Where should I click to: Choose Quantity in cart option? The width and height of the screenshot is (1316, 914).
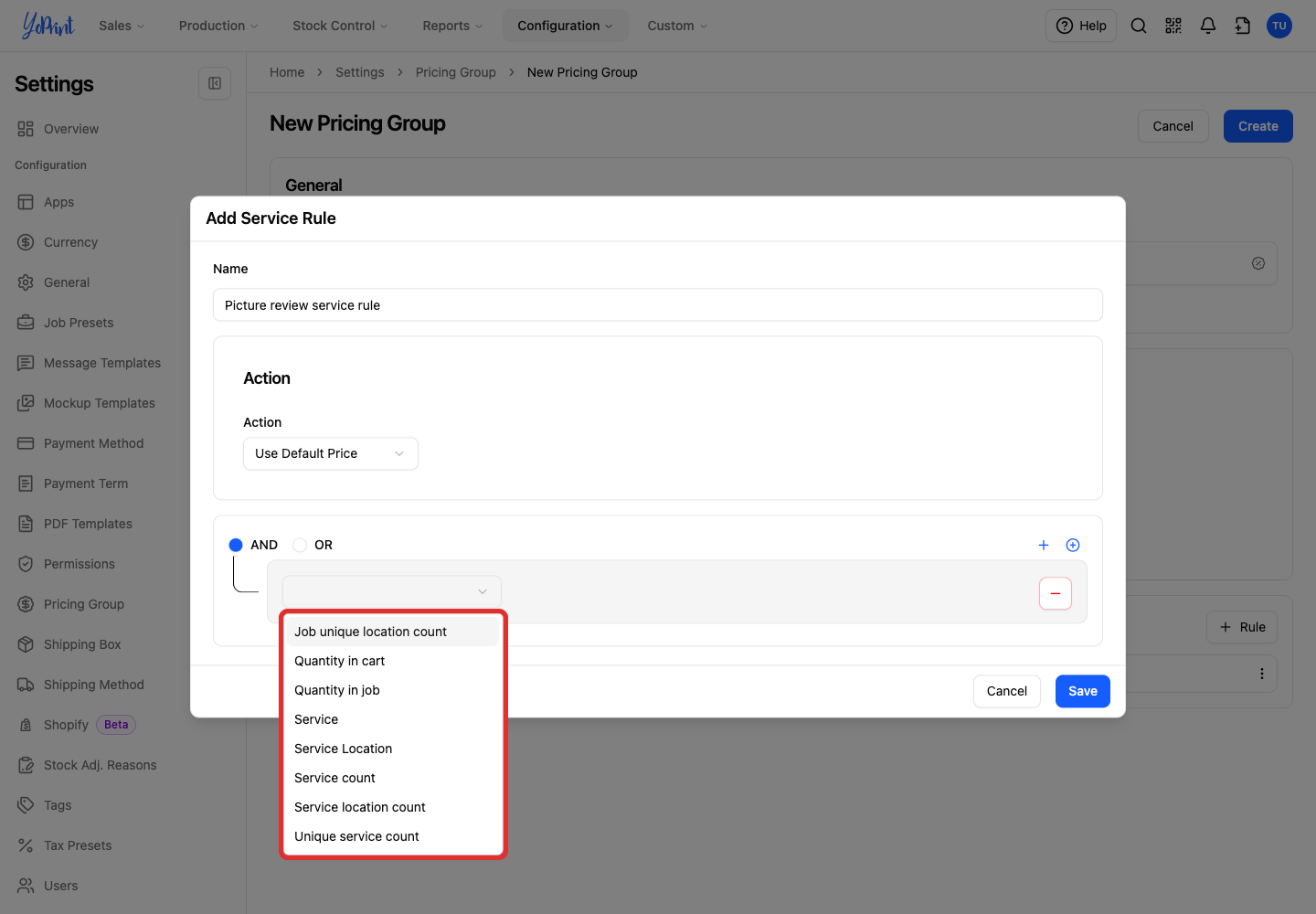click(x=393, y=661)
